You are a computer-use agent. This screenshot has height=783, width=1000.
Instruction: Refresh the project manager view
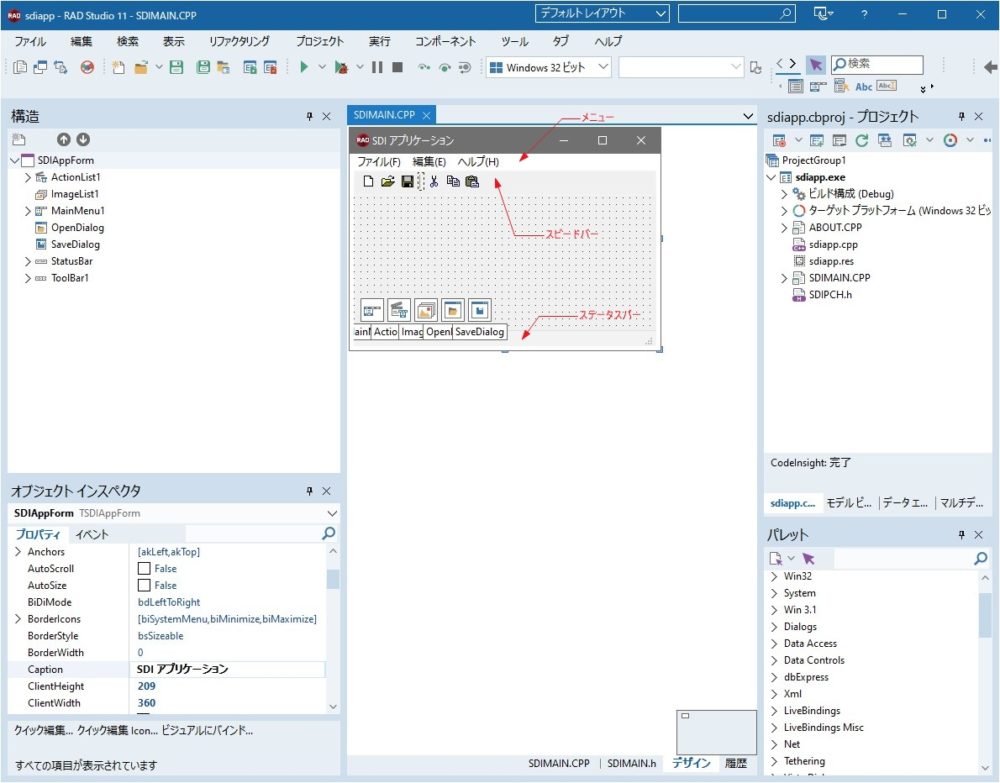point(862,140)
